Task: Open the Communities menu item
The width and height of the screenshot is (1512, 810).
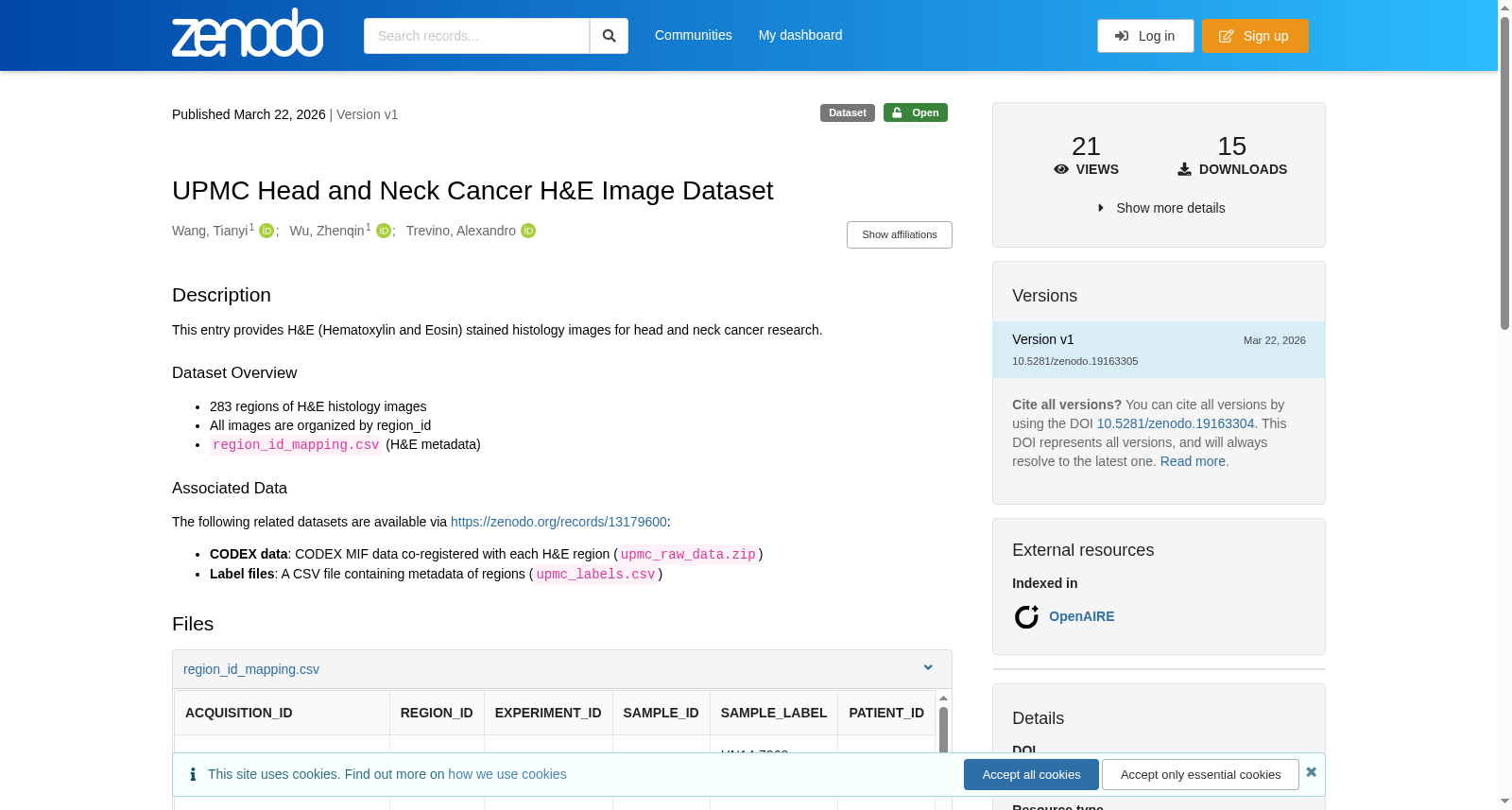Action: [x=694, y=35]
